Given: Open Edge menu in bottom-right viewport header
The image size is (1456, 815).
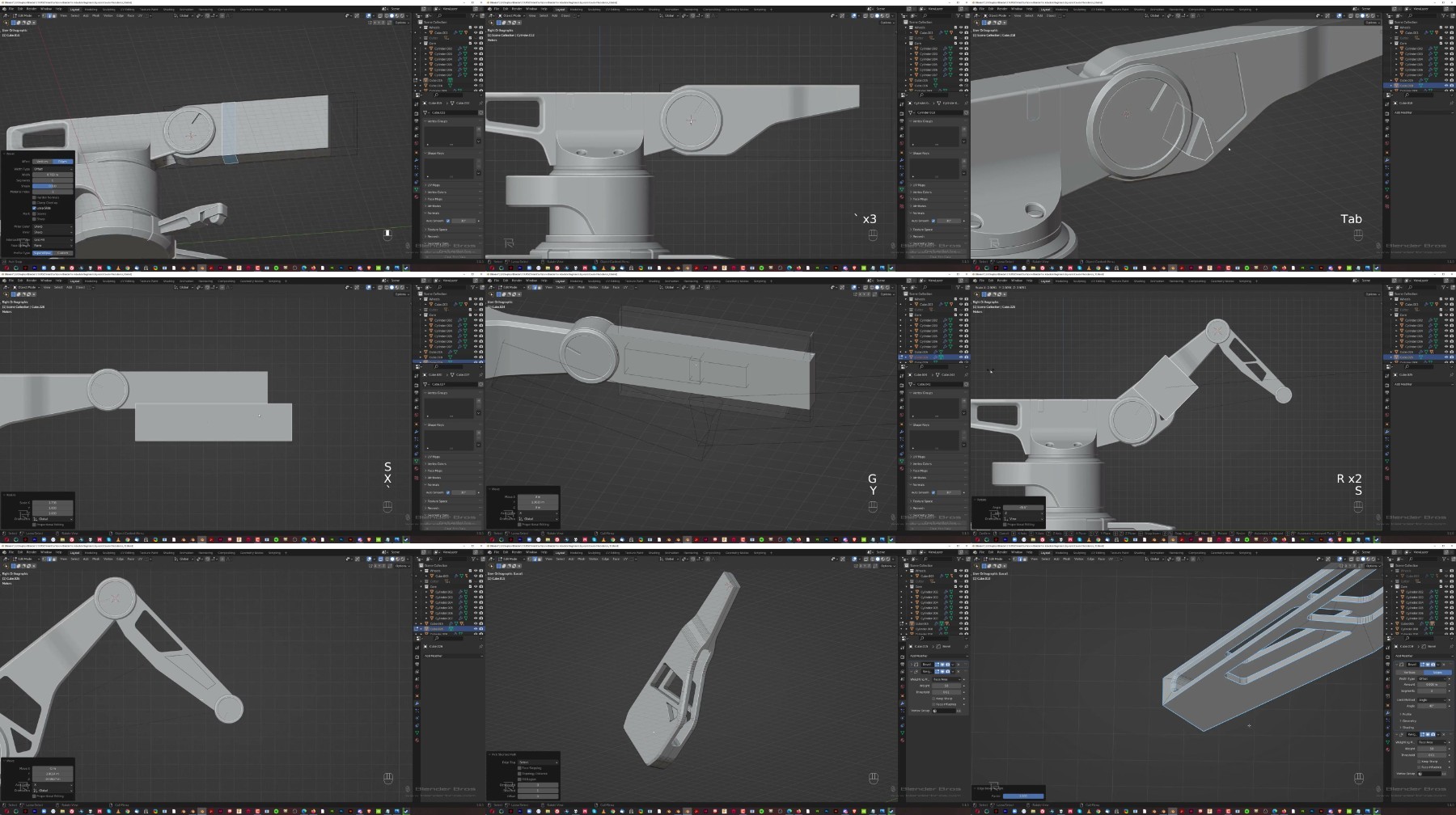Looking at the screenshot, I should (1090, 559).
